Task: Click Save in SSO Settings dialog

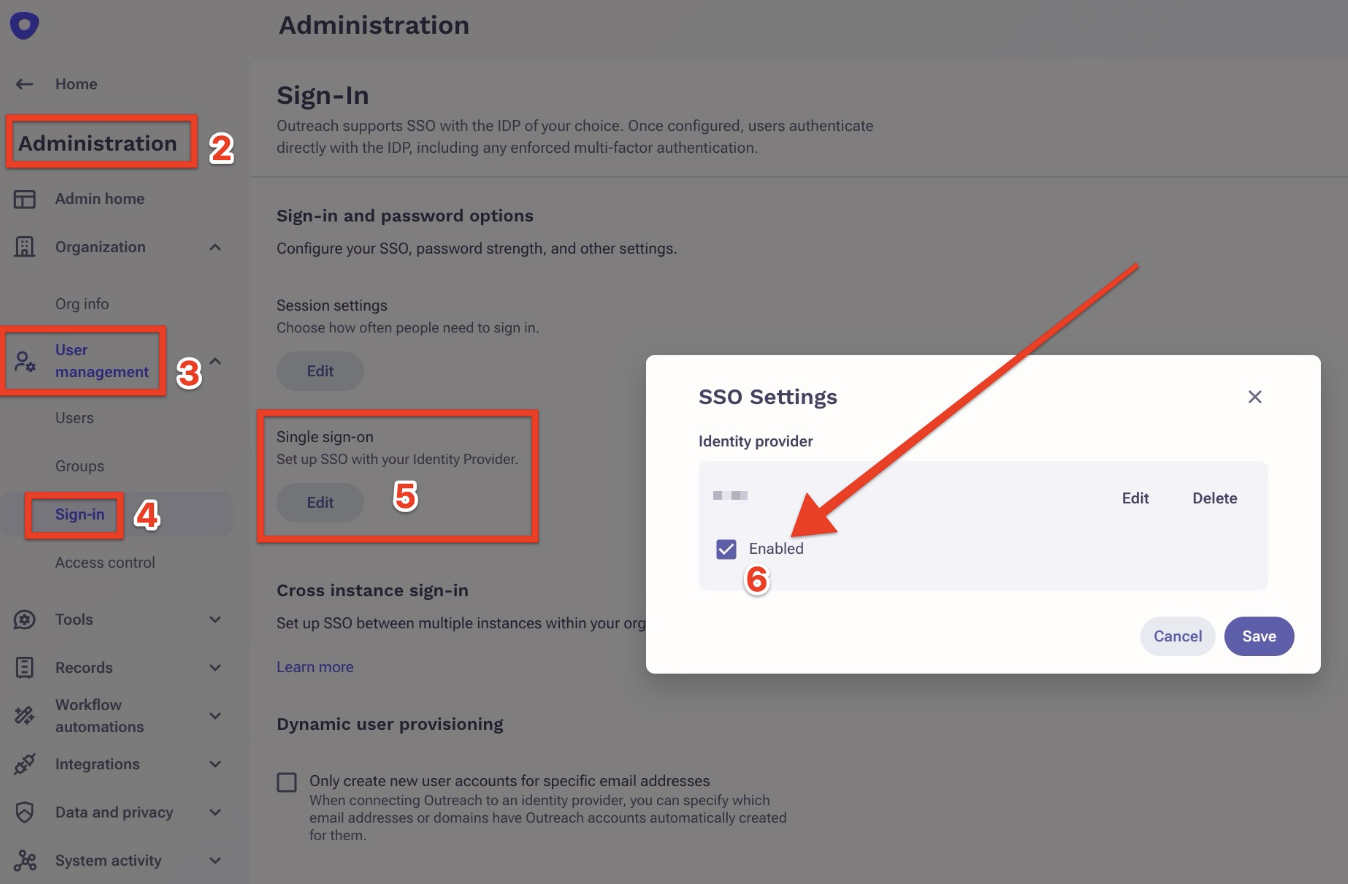Action: (x=1259, y=636)
